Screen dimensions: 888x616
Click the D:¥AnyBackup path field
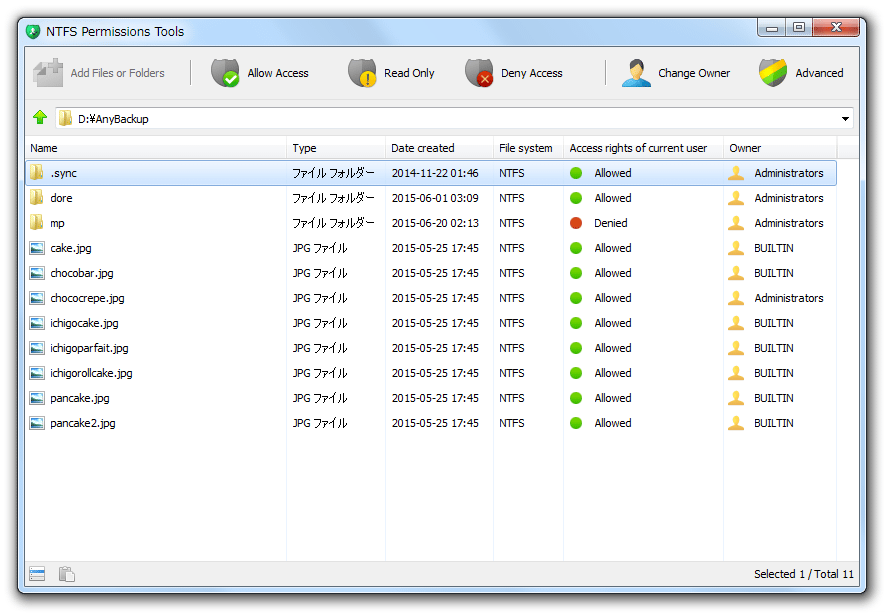click(x=454, y=118)
